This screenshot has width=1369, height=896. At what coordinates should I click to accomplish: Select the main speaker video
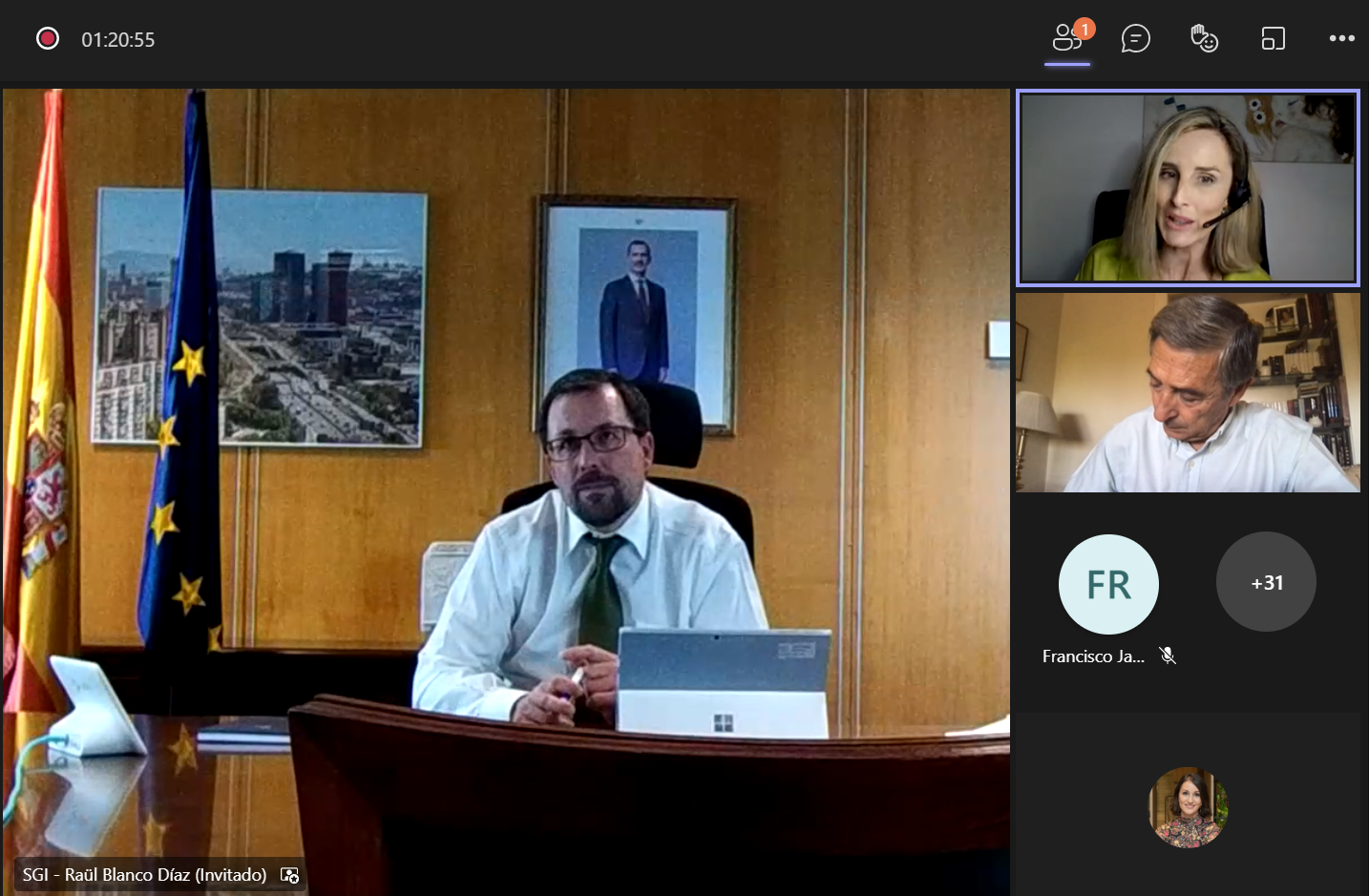pos(506,492)
